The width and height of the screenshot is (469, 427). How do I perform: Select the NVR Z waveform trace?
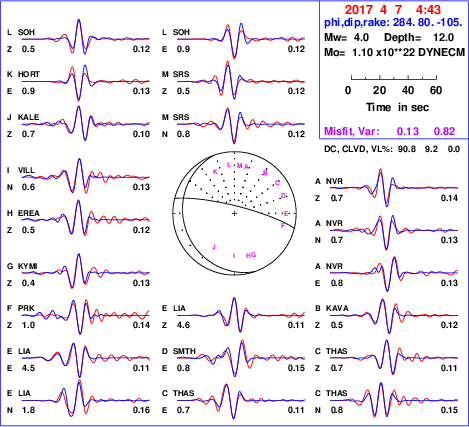[x=394, y=188]
